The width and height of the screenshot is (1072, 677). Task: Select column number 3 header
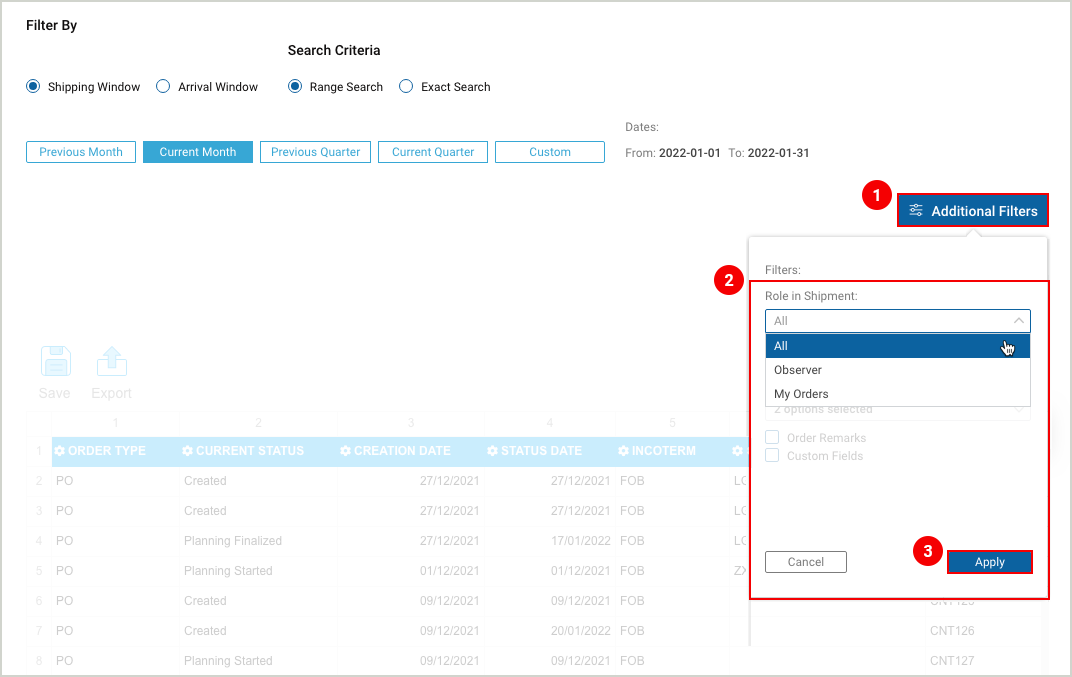[411, 423]
